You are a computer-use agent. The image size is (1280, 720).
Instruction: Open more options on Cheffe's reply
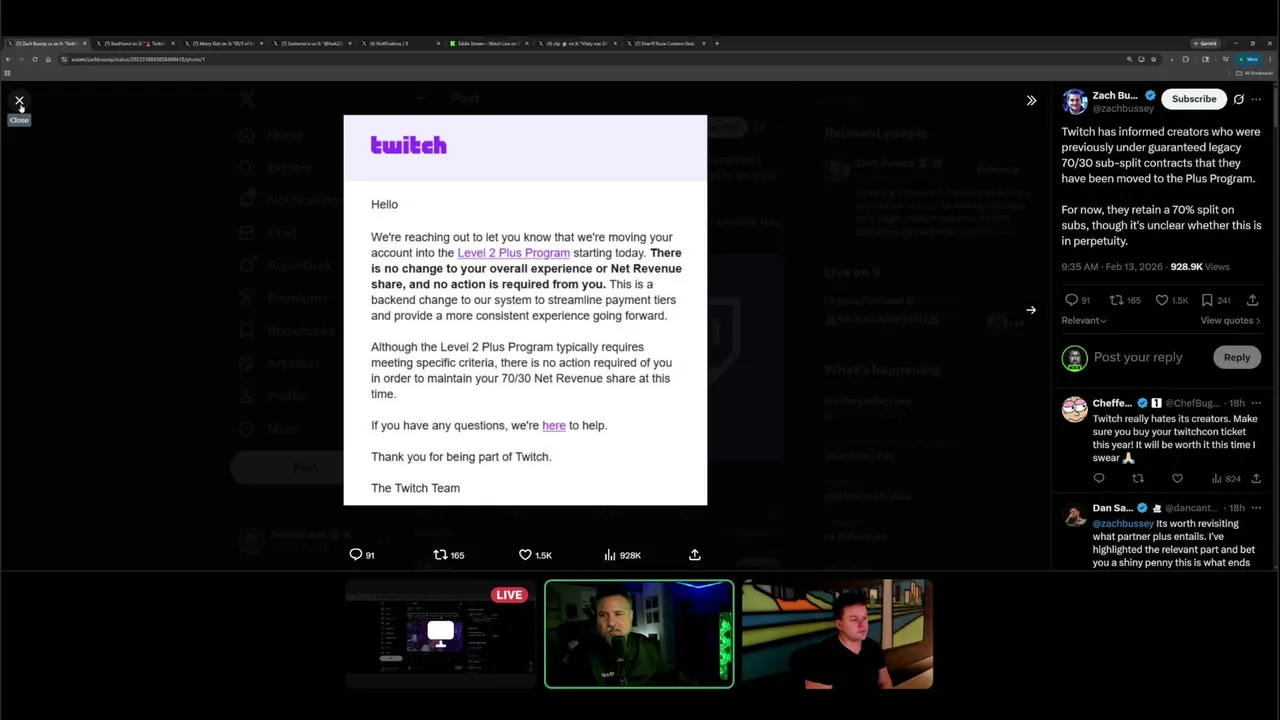(1256, 403)
